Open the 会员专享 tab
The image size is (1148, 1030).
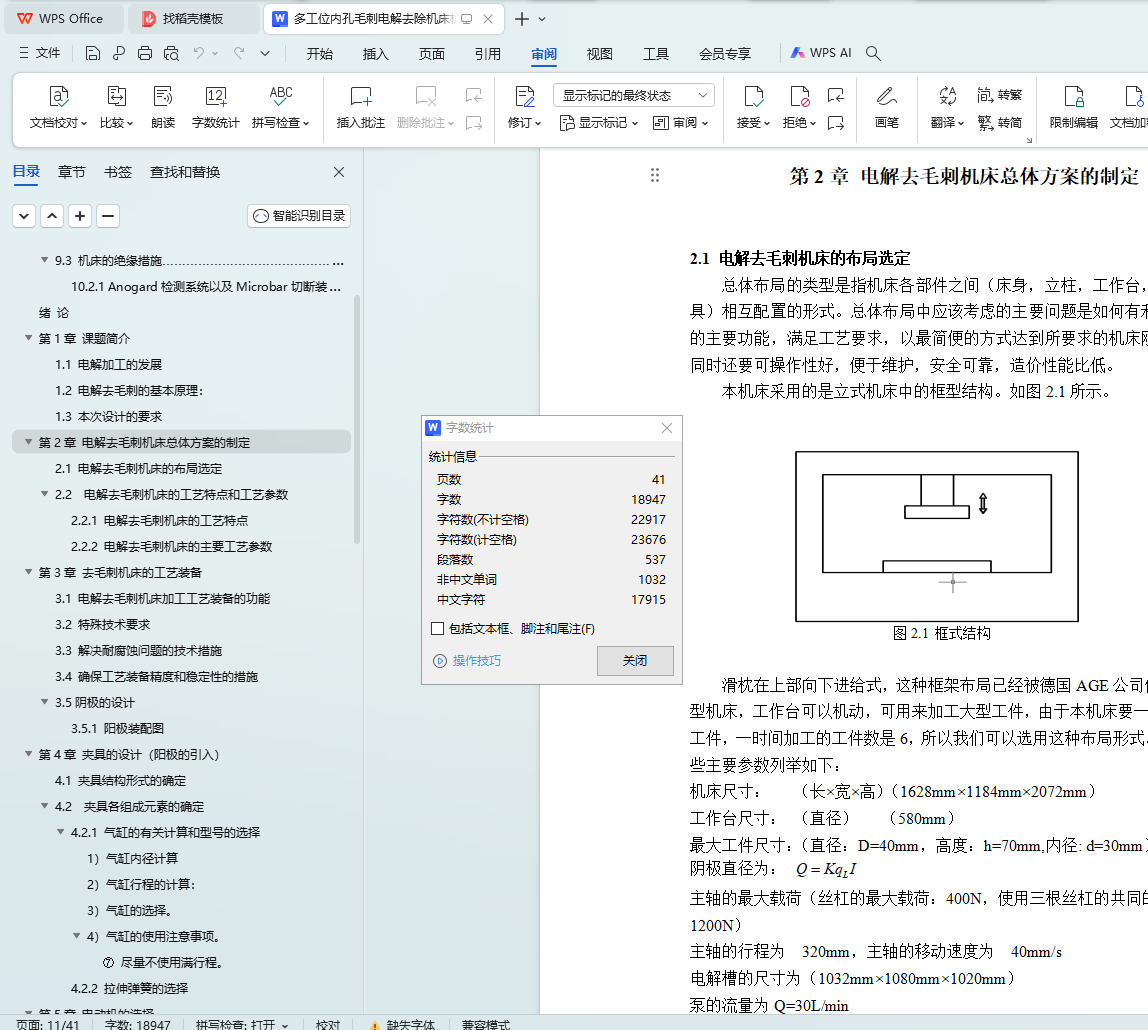(x=725, y=53)
